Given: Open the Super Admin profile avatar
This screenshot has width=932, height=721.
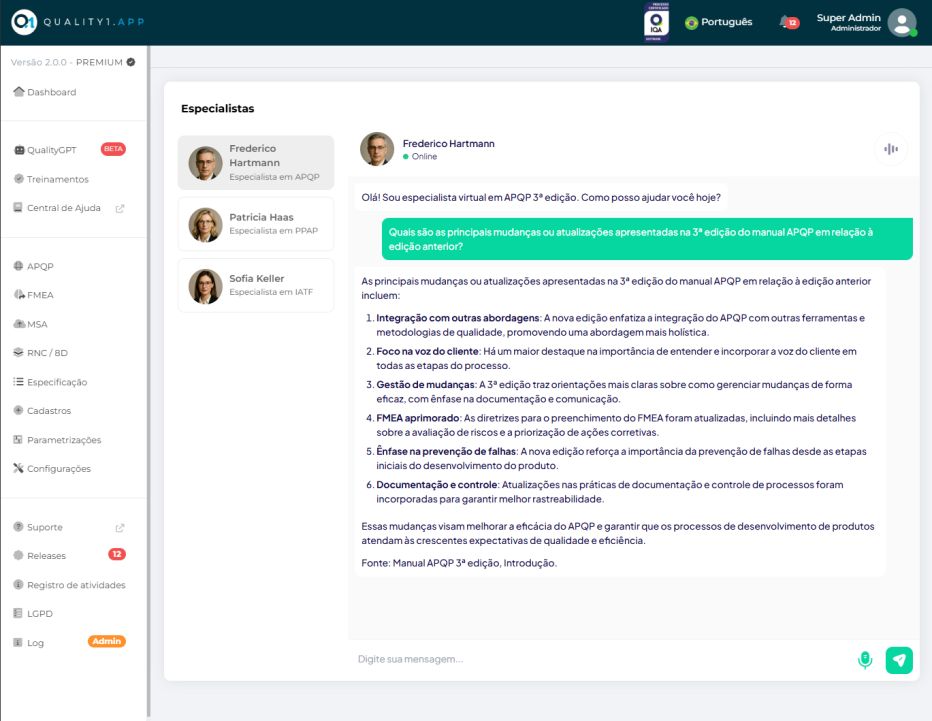Looking at the screenshot, I should tap(902, 22).
